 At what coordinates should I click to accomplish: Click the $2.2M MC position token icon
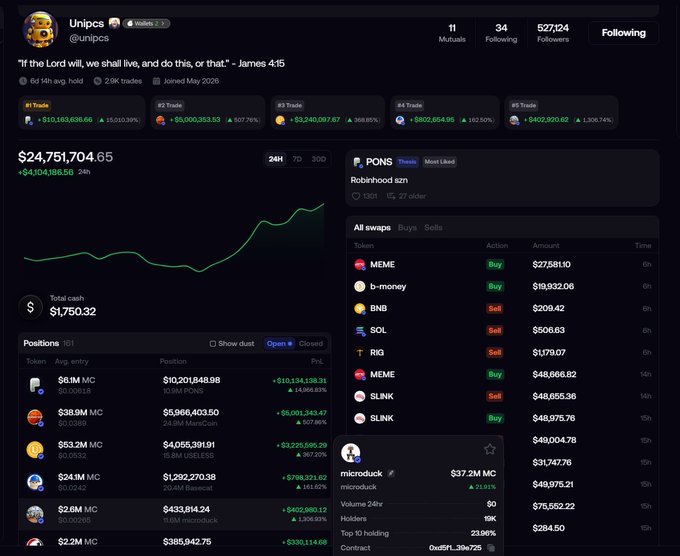click(35, 543)
